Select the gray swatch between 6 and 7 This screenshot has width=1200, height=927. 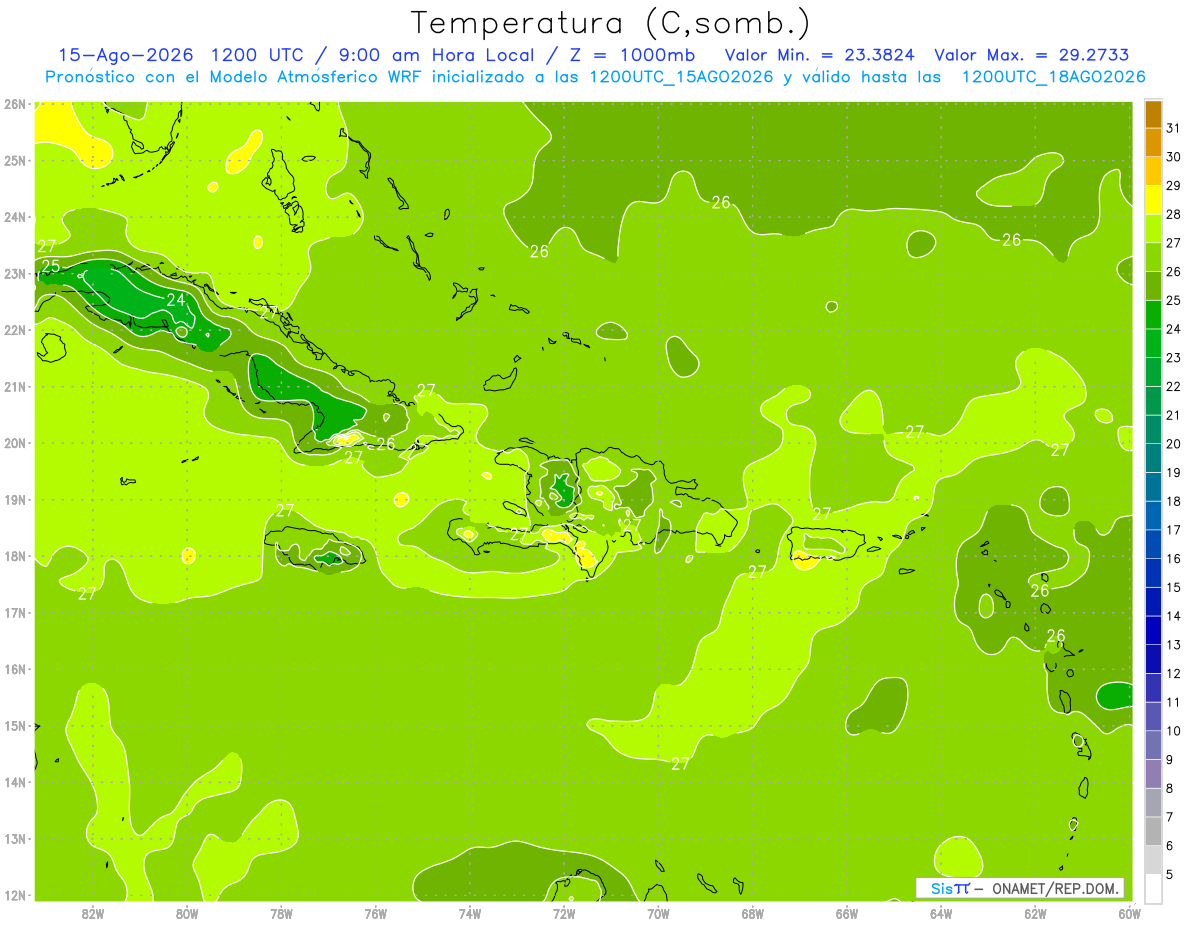click(1154, 831)
